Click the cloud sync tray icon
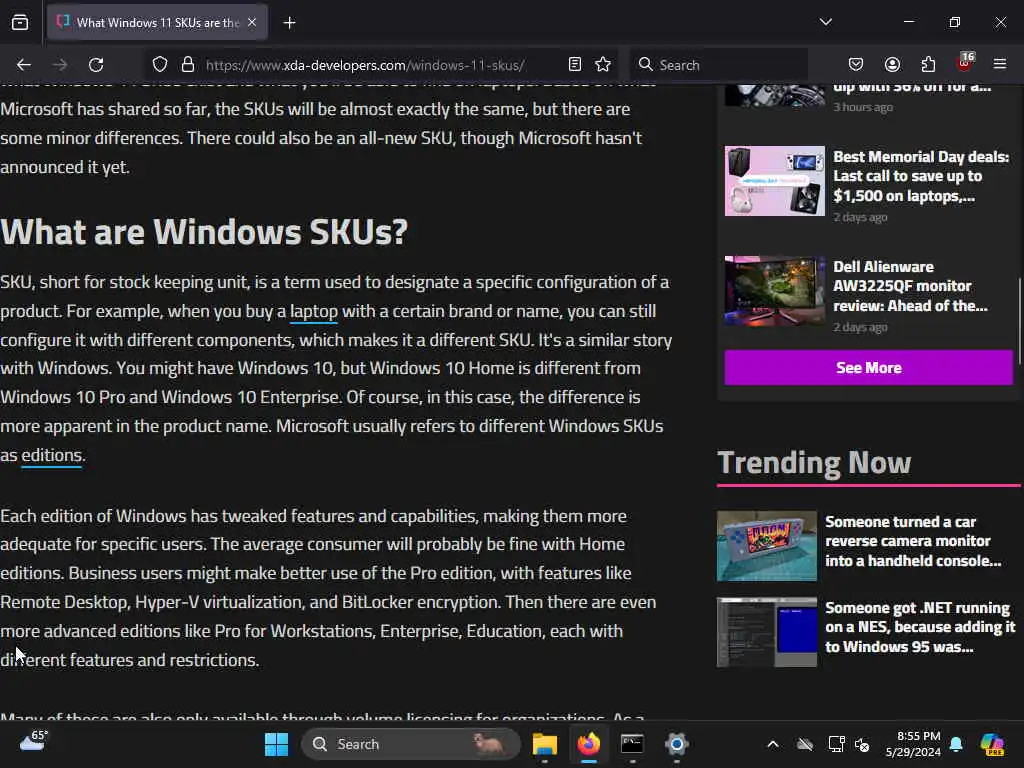Screen dimensions: 1024x768 (x=805, y=744)
